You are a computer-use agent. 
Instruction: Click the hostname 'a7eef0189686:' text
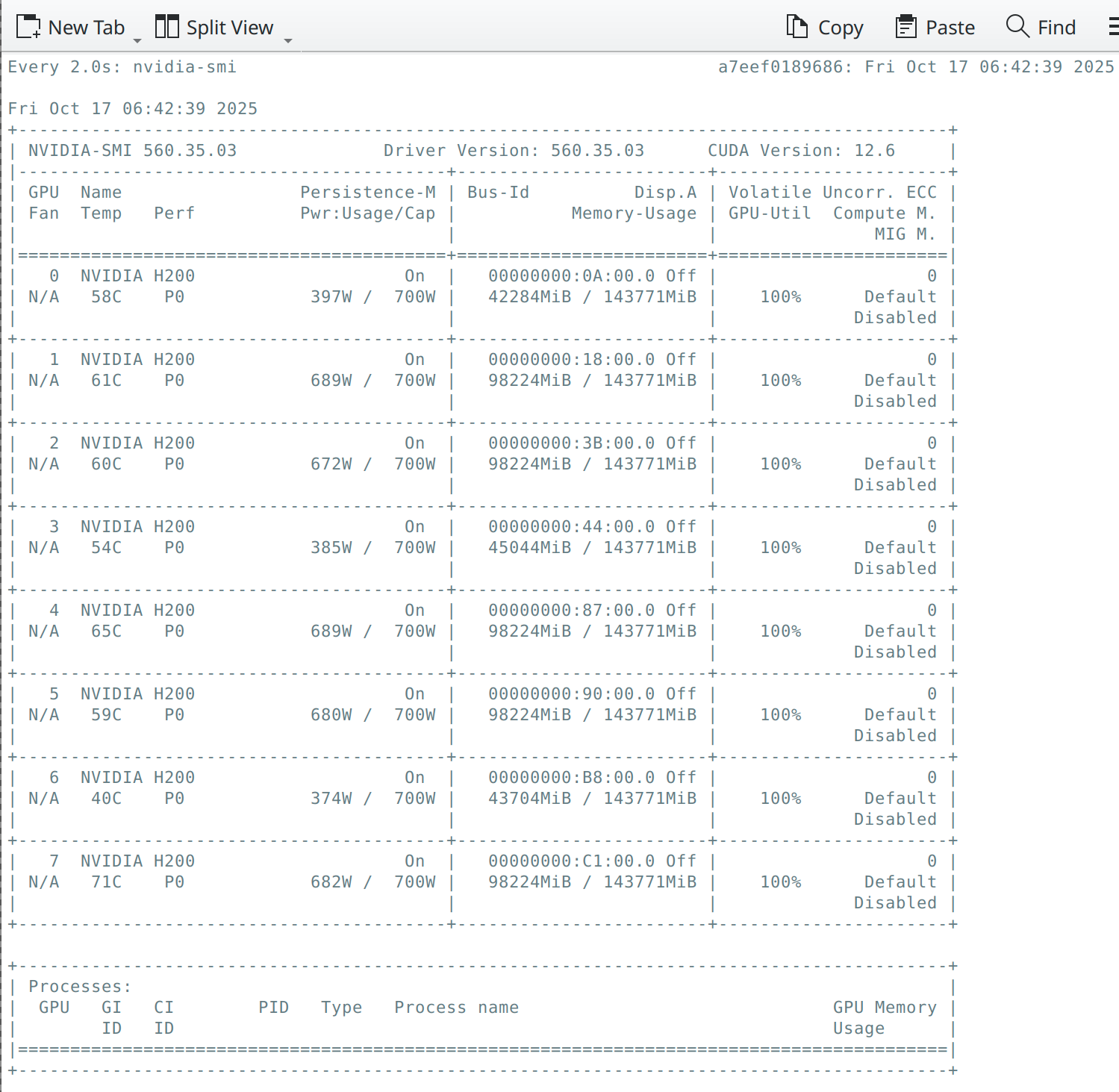click(785, 67)
